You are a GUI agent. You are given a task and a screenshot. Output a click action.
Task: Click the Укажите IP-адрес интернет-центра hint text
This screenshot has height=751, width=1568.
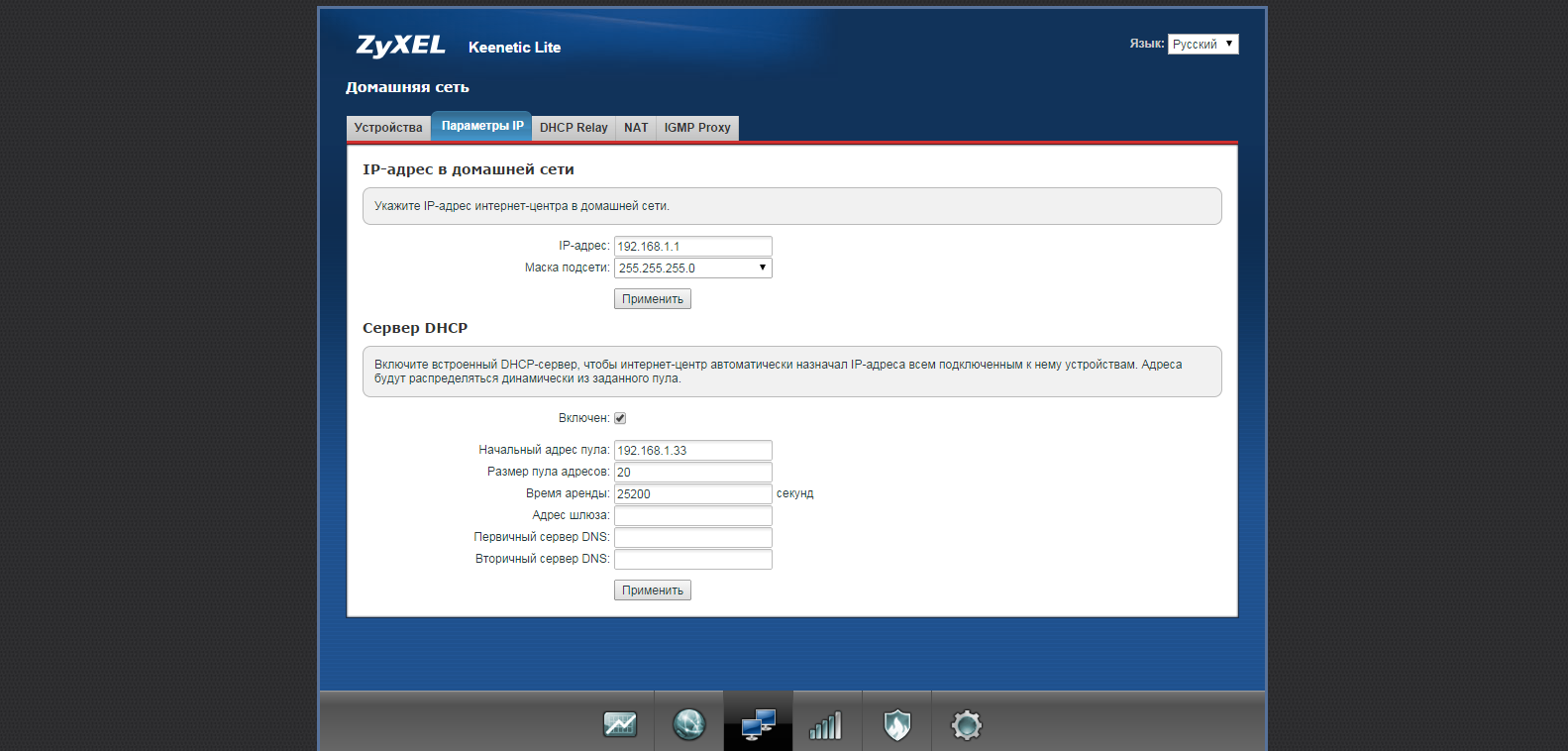tap(522, 206)
